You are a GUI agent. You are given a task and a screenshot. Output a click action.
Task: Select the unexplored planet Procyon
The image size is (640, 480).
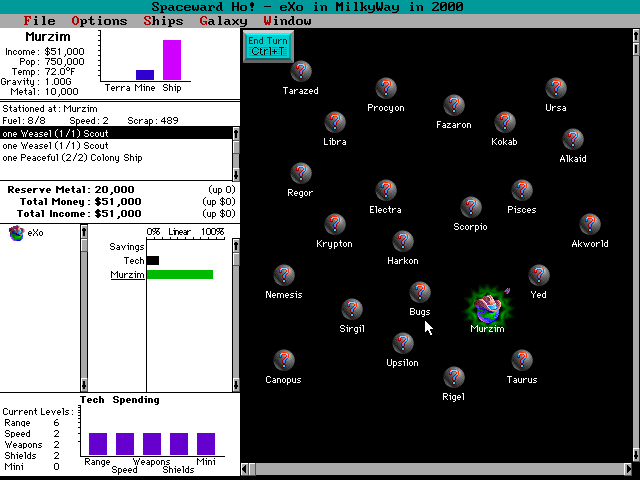point(386,88)
